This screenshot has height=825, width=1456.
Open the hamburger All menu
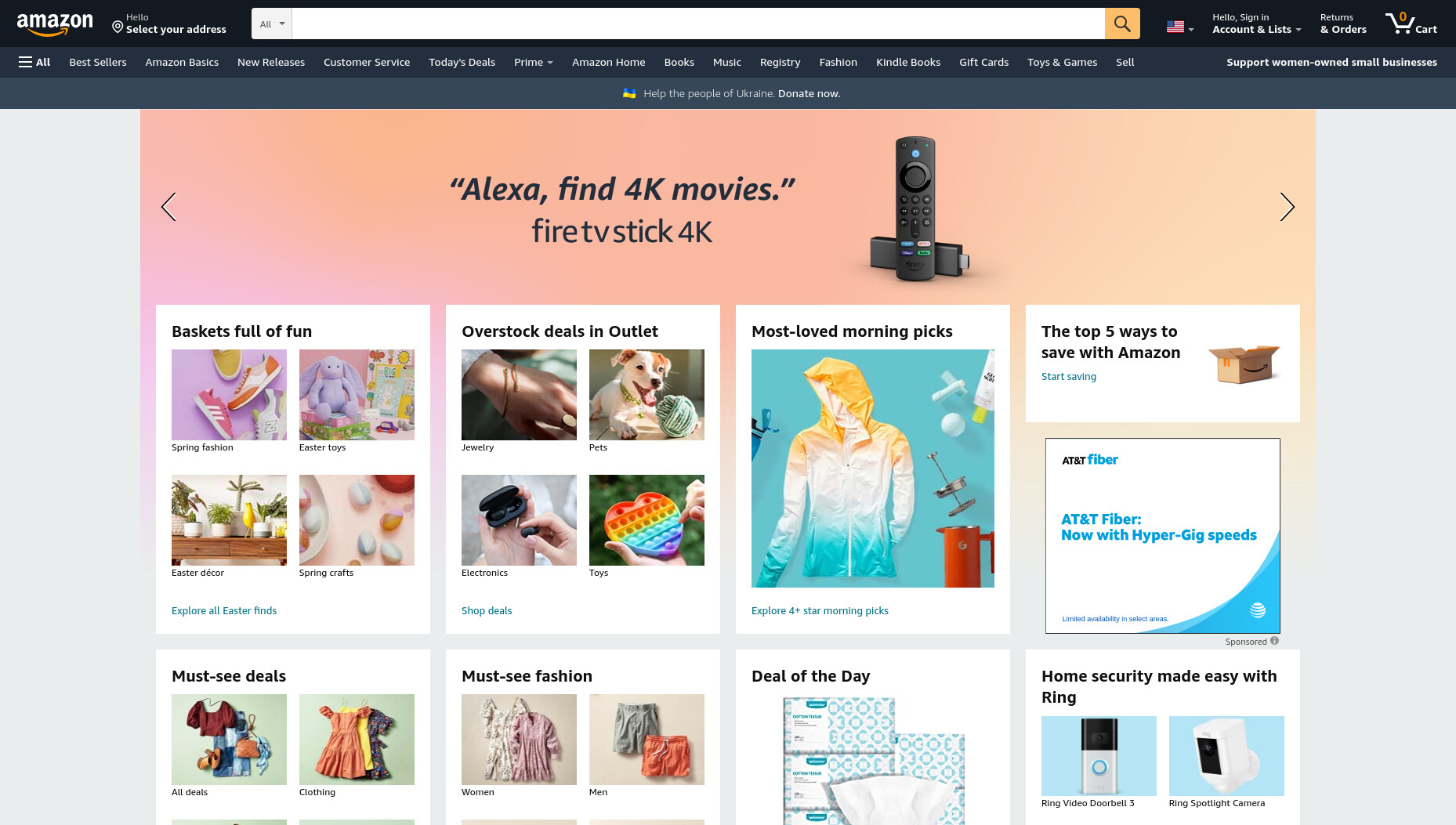tap(34, 62)
